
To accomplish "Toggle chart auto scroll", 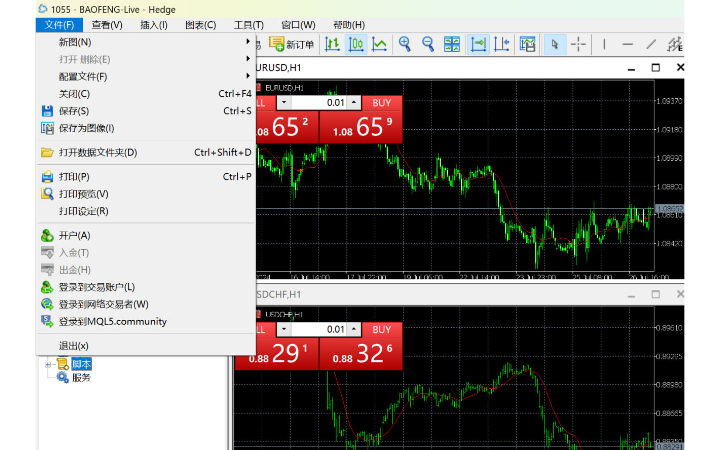I will tap(478, 45).
